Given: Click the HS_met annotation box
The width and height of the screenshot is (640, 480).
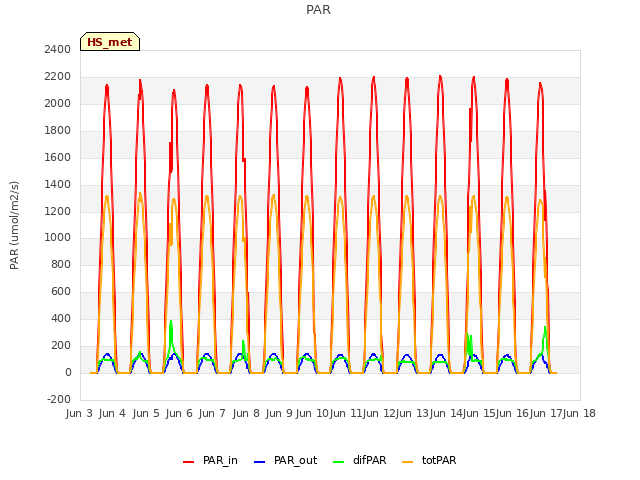Looking at the screenshot, I should [110, 42].
